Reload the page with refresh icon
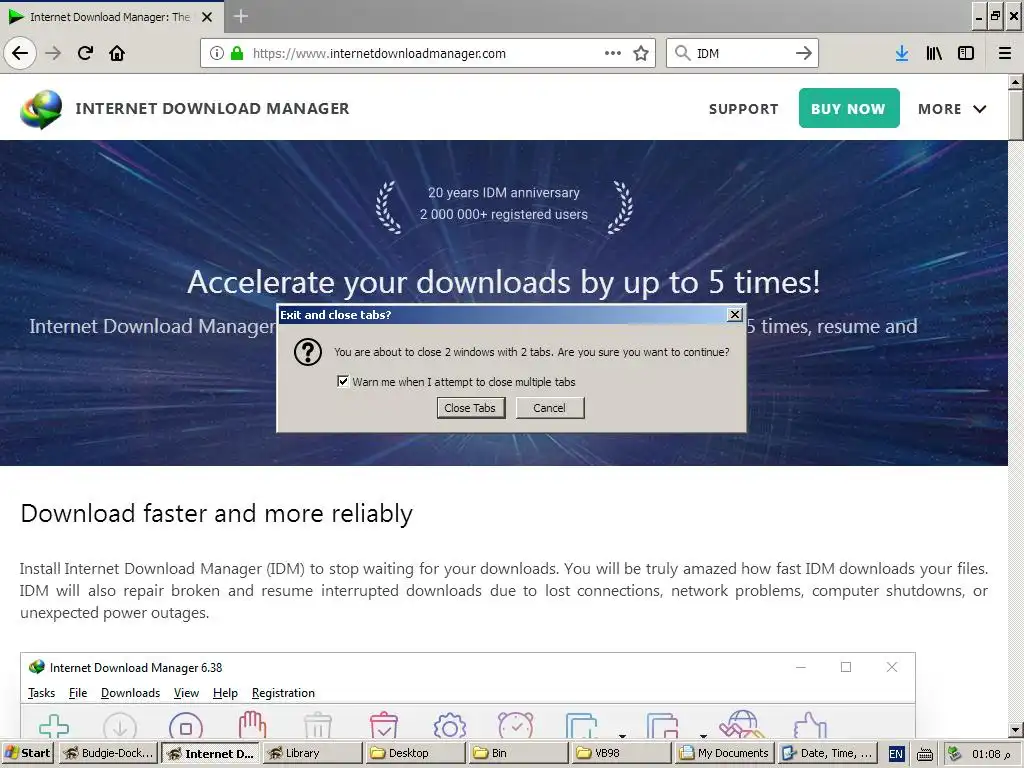The image size is (1024, 768). coord(85,53)
